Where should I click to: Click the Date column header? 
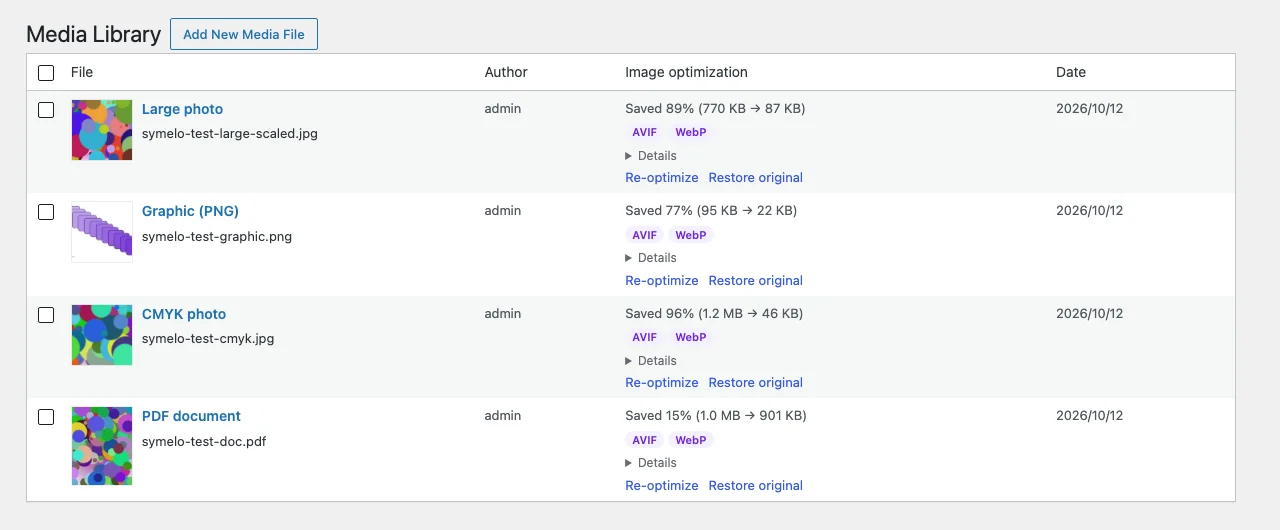tap(1071, 72)
